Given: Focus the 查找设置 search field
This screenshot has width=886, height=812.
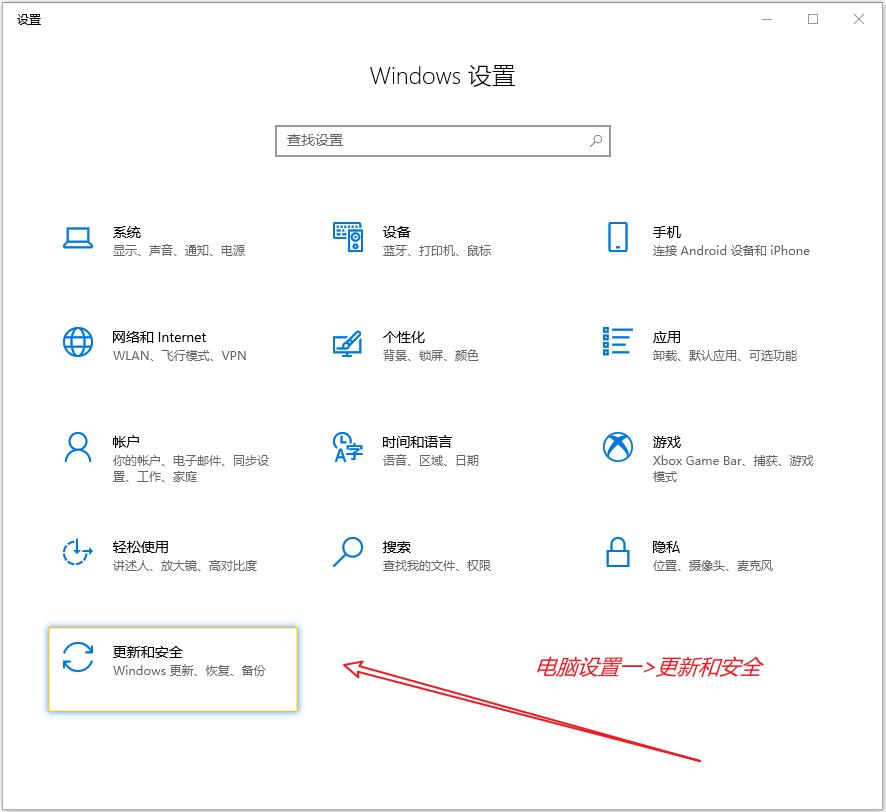Looking at the screenshot, I should point(430,141).
